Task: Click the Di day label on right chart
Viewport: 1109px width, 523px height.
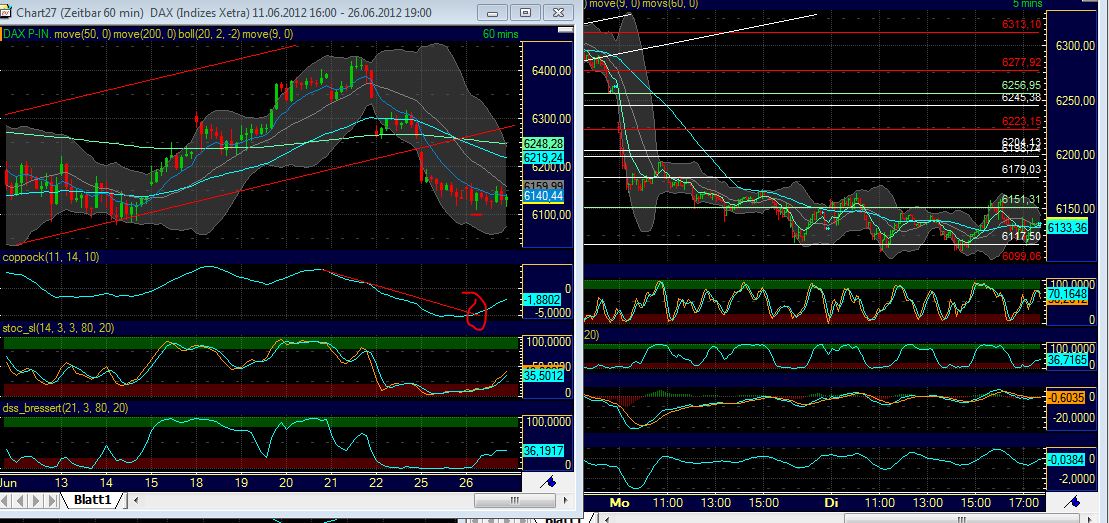Action: 832,502
